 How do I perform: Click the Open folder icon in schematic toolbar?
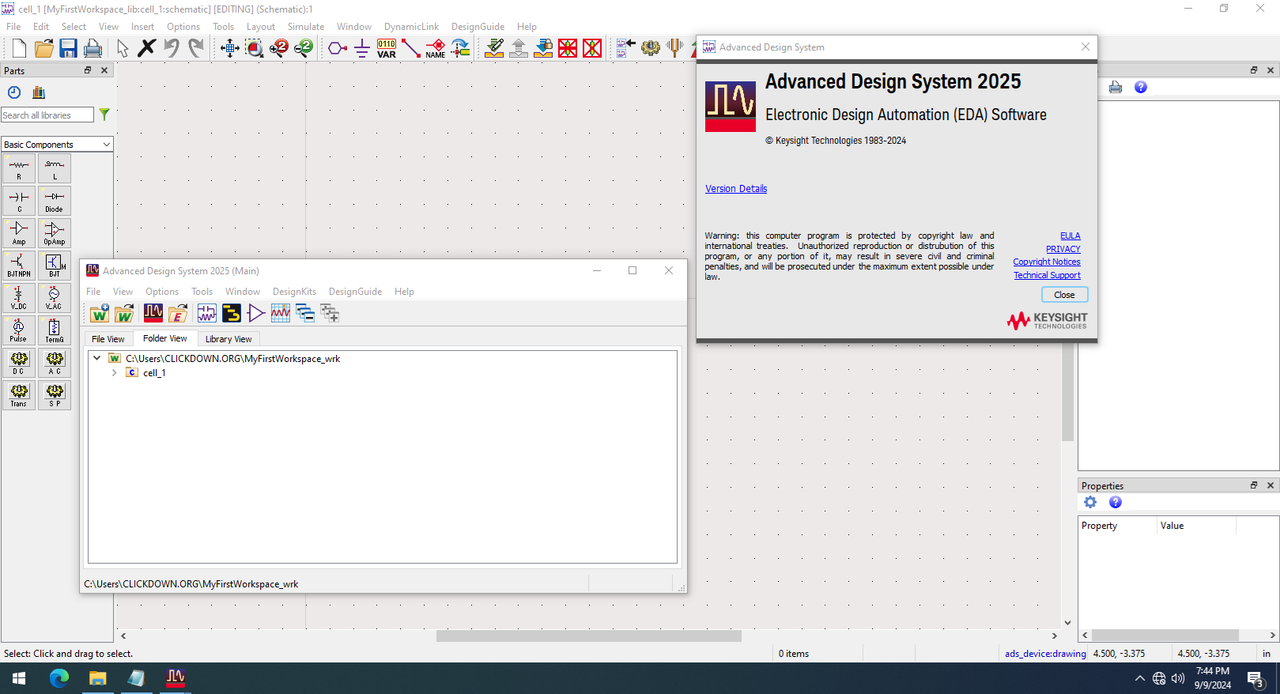tap(44, 48)
